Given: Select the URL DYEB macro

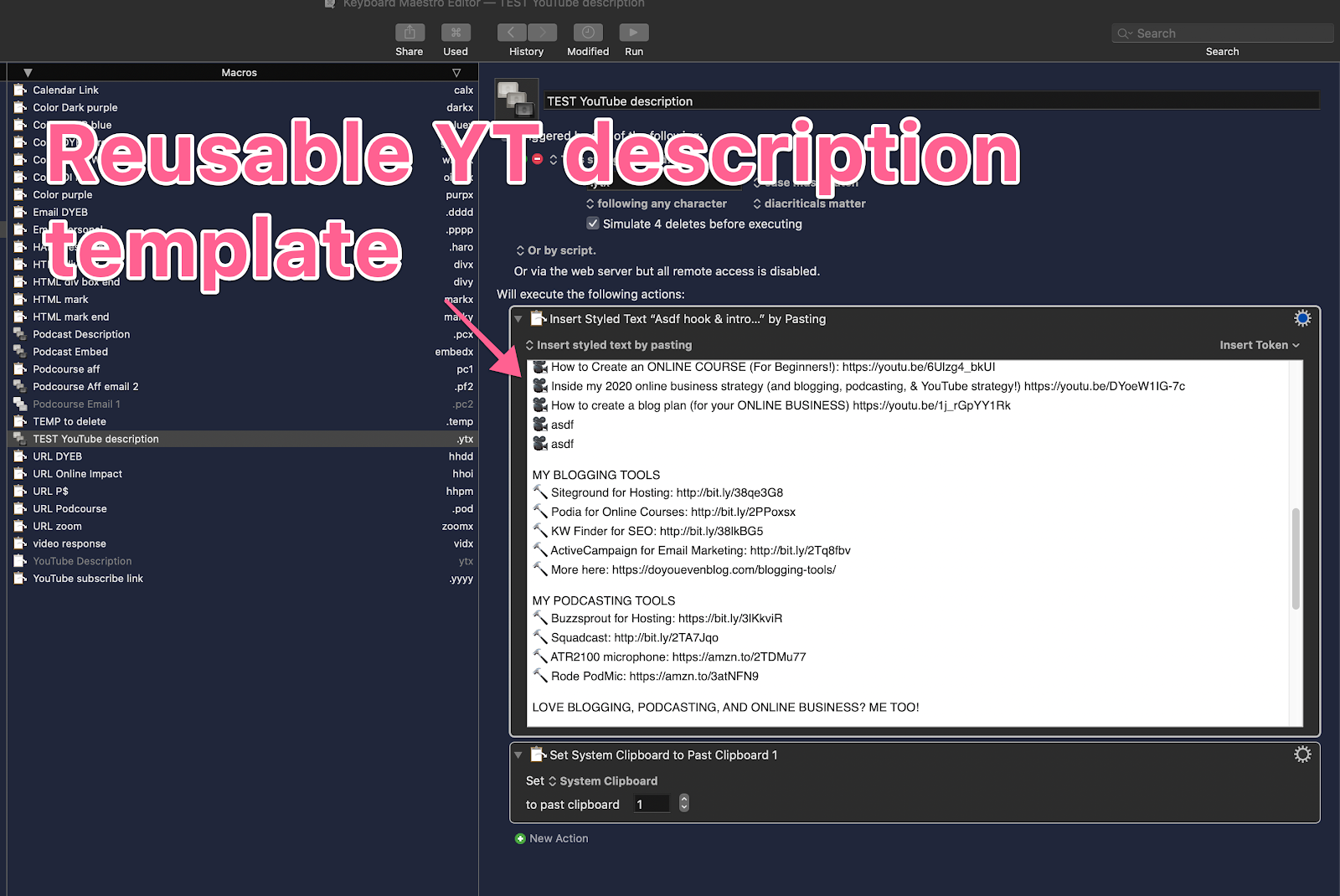Looking at the screenshot, I should [x=243, y=456].
